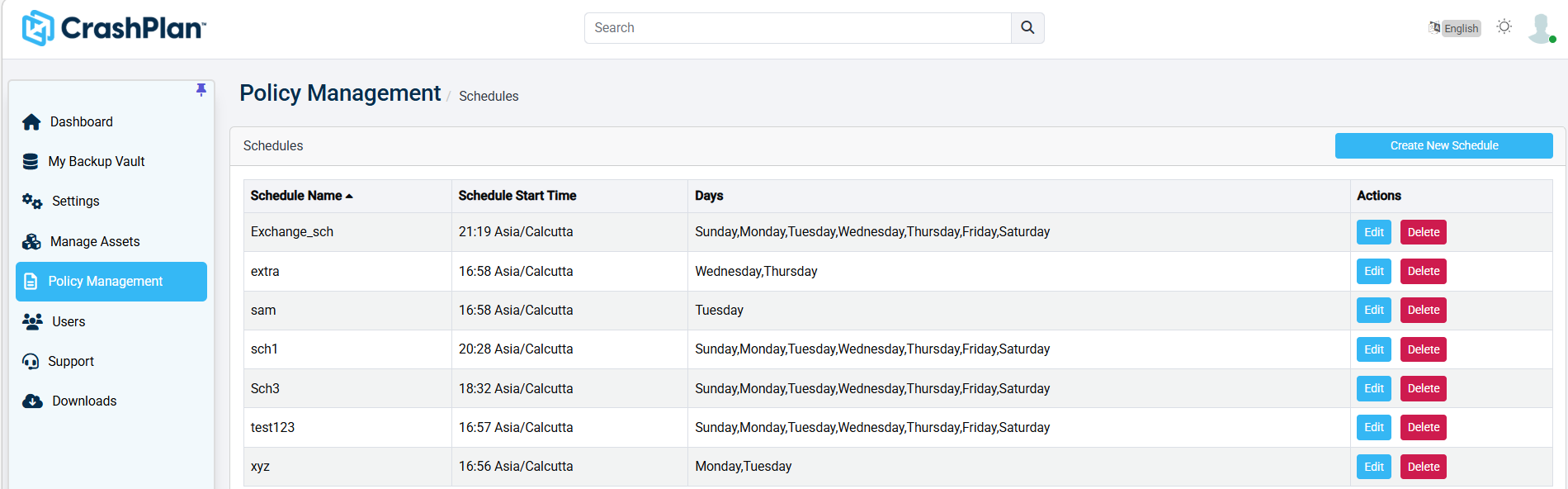1568x489 pixels.
Task: Select the sam schedule name cell
Action: click(x=347, y=310)
